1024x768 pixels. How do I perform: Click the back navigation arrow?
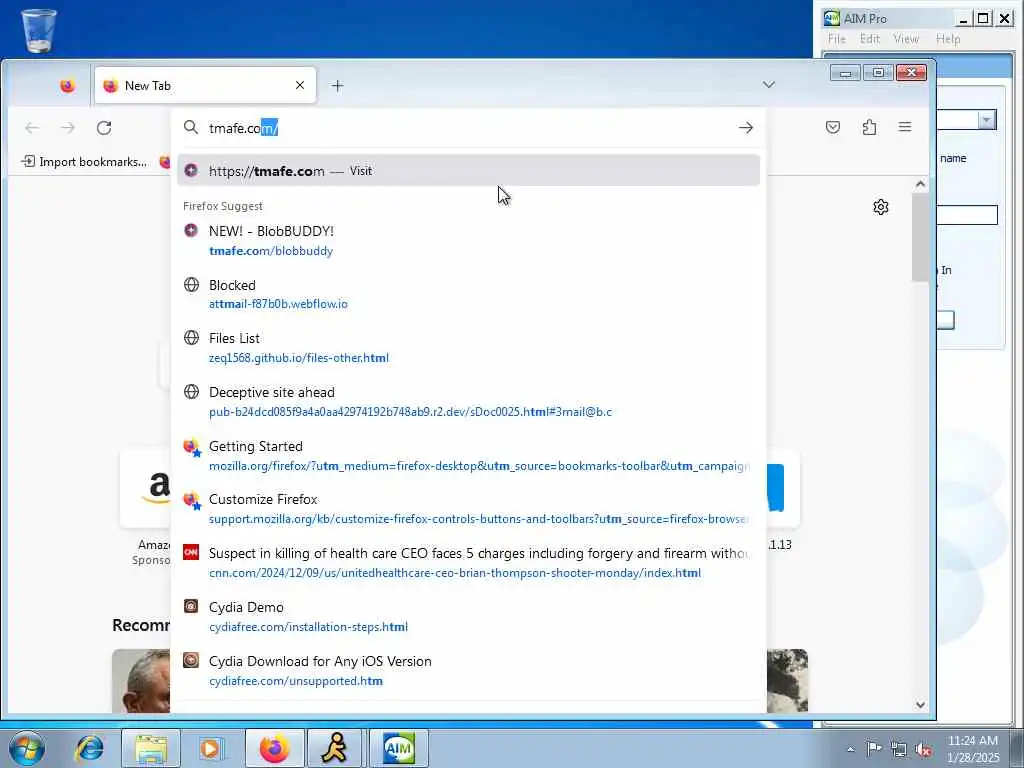pos(31,127)
